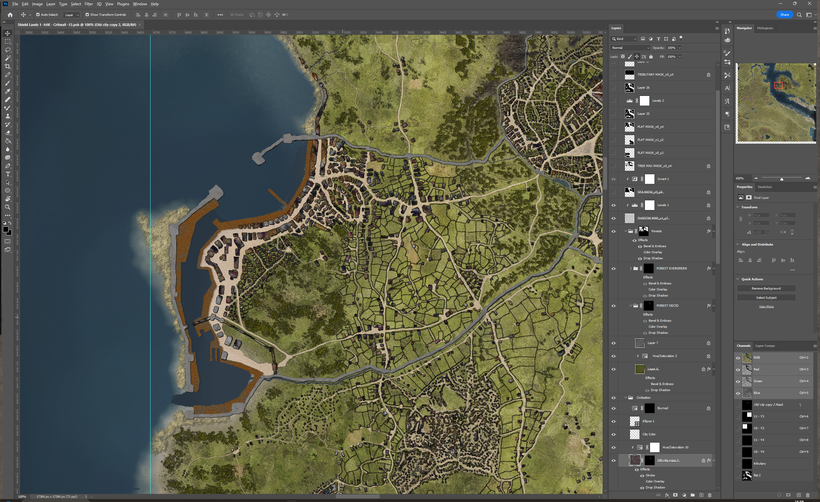
Task: Delete layer with the trash icon in Layers
Action: (710, 495)
